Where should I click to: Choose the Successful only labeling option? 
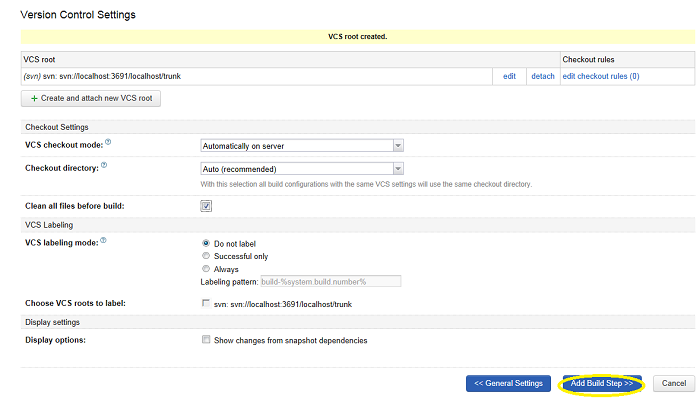click(x=206, y=256)
